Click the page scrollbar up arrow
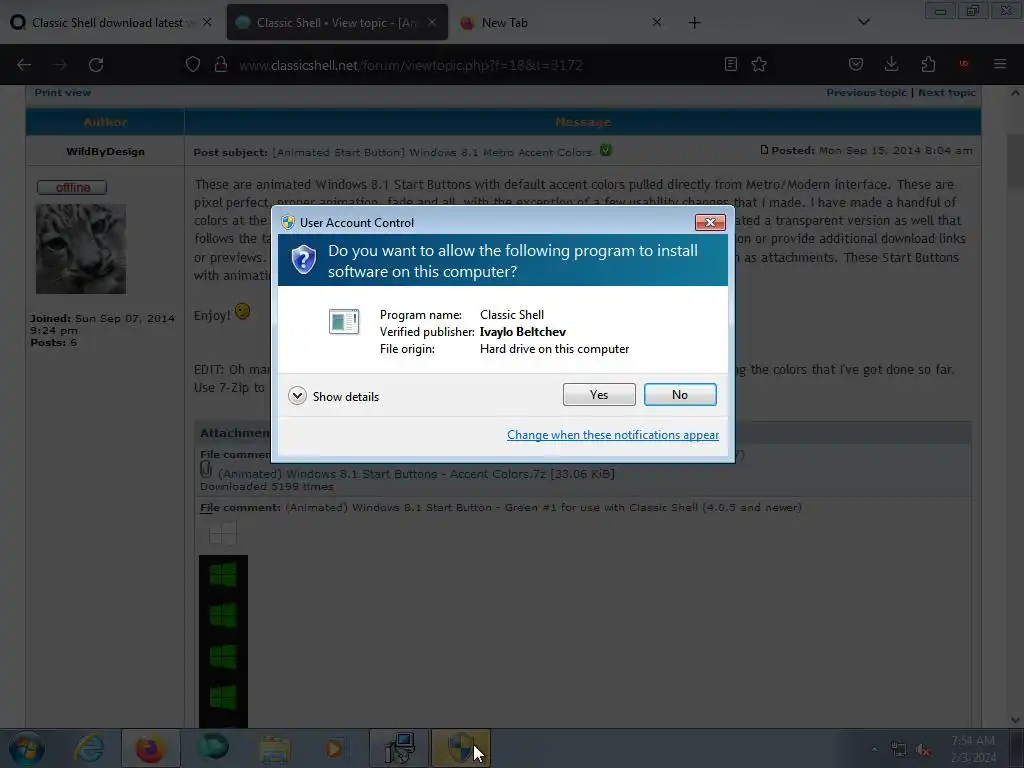This screenshot has width=1024, height=768. [1015, 93]
